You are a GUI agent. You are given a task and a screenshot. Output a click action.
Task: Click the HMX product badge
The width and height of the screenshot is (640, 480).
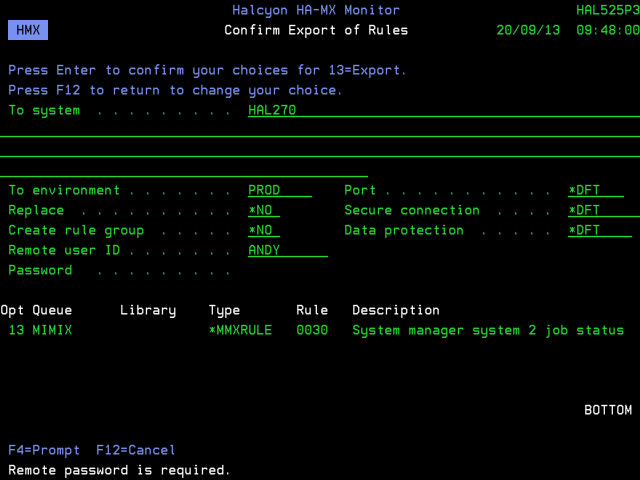click(x=28, y=30)
